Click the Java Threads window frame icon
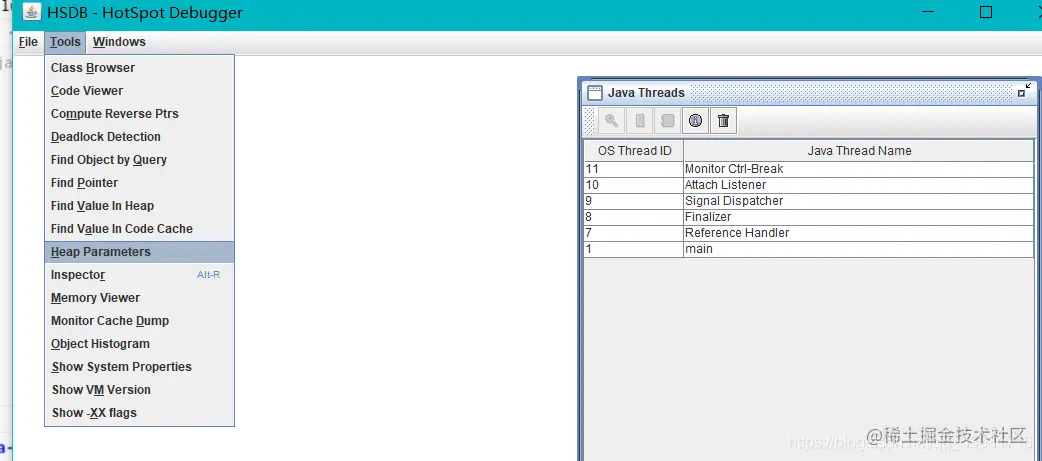Screen dimensions: 1042x461 (595, 93)
